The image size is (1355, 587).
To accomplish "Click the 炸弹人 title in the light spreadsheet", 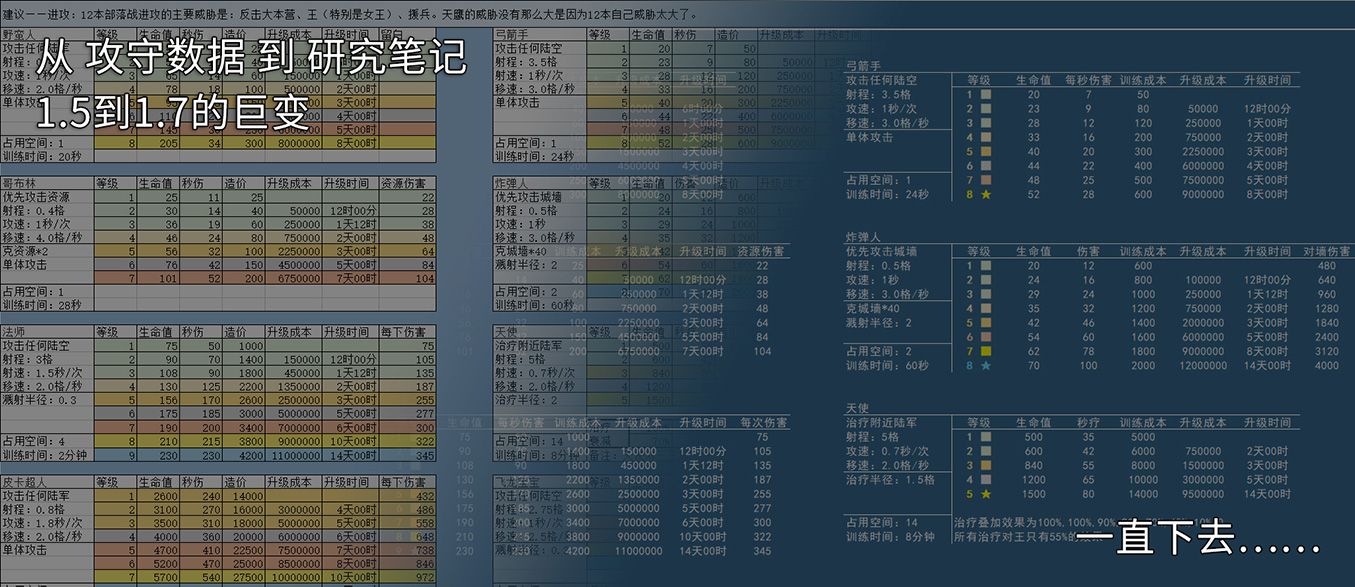I will point(513,183).
